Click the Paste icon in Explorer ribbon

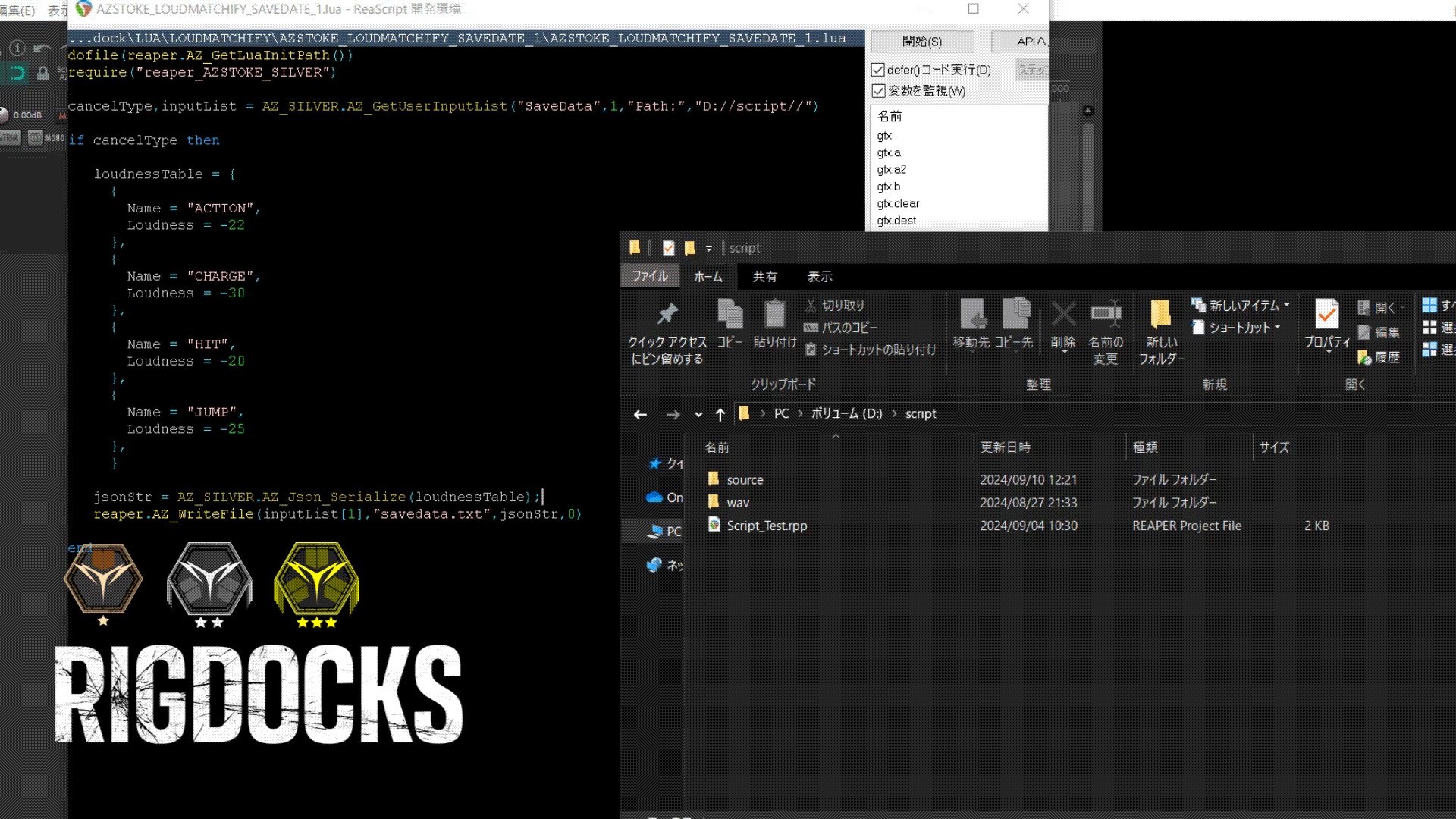click(775, 314)
